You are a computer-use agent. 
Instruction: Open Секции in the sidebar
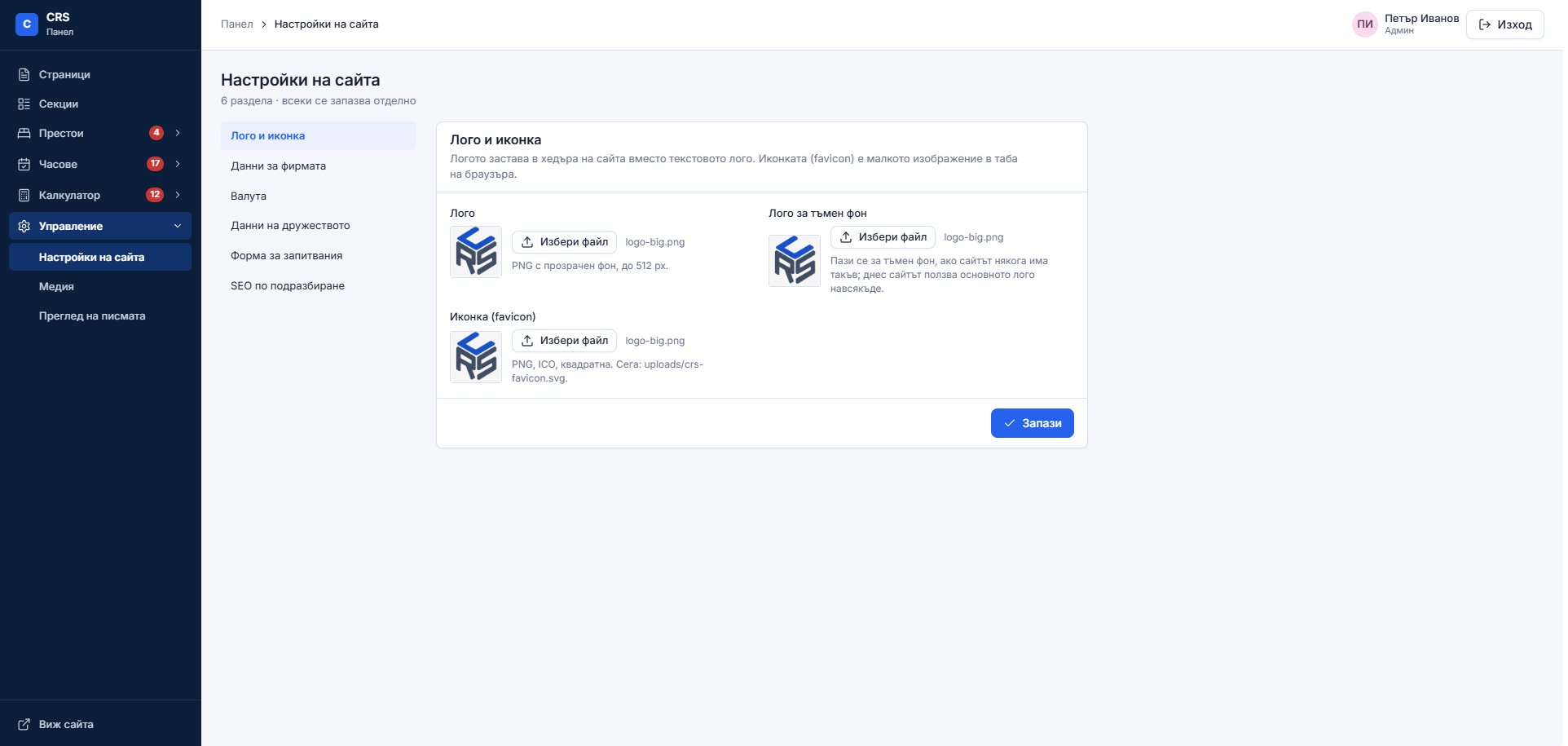[x=100, y=104]
